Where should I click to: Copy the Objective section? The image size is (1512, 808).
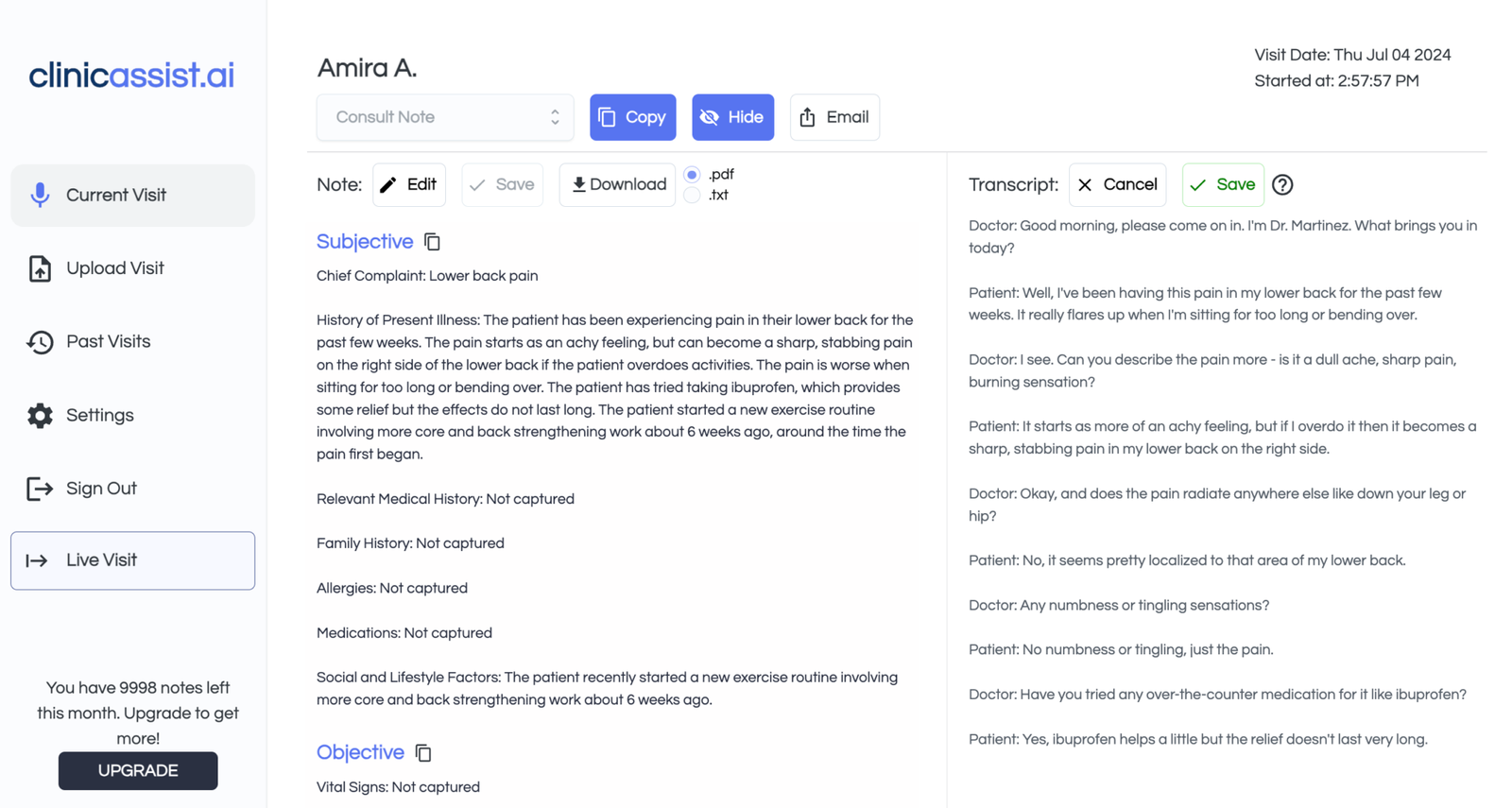pos(422,752)
